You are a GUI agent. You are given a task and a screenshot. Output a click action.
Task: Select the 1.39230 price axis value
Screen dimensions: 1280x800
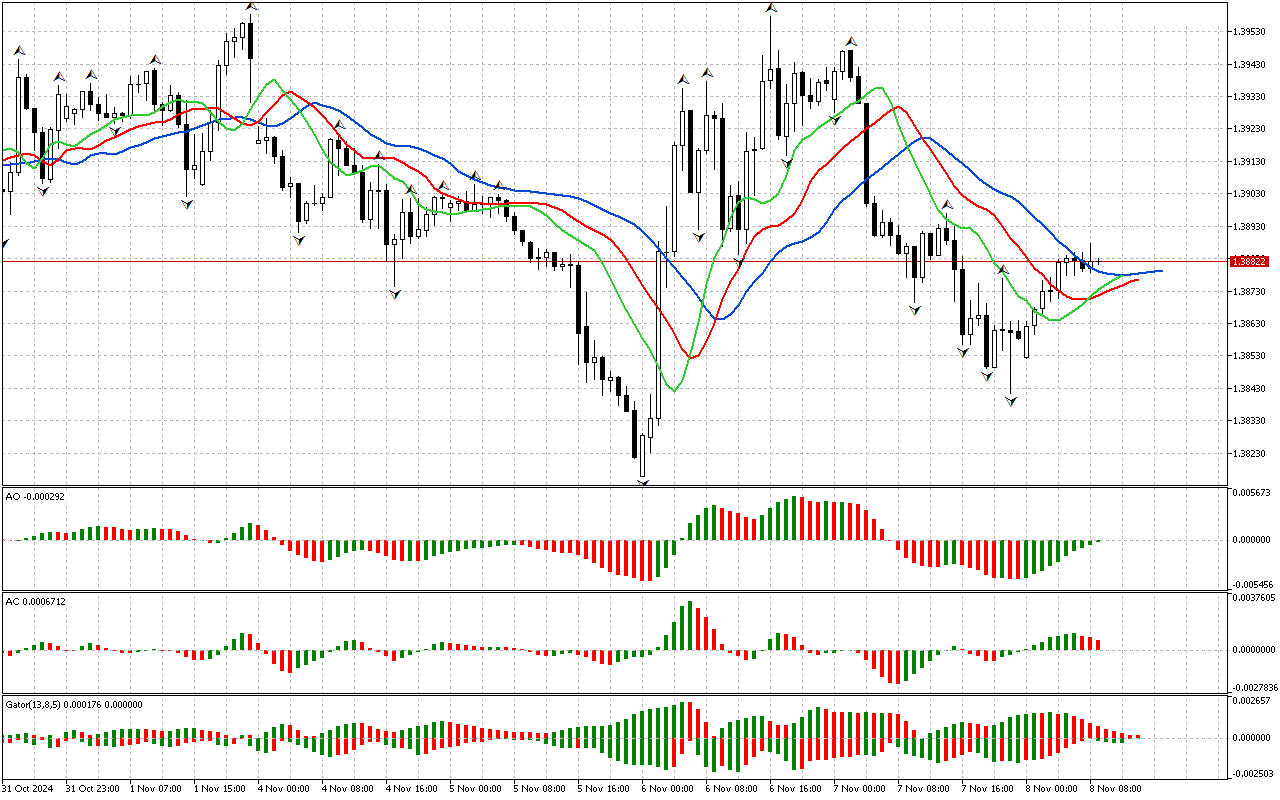point(1250,129)
